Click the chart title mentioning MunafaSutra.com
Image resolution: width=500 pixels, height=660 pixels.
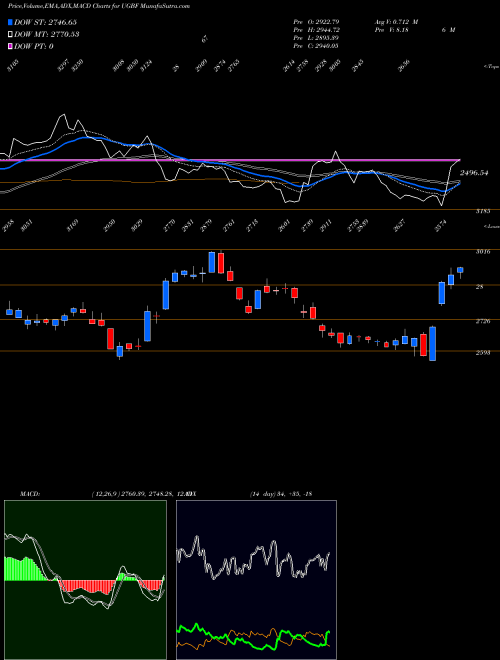tap(98, 6)
